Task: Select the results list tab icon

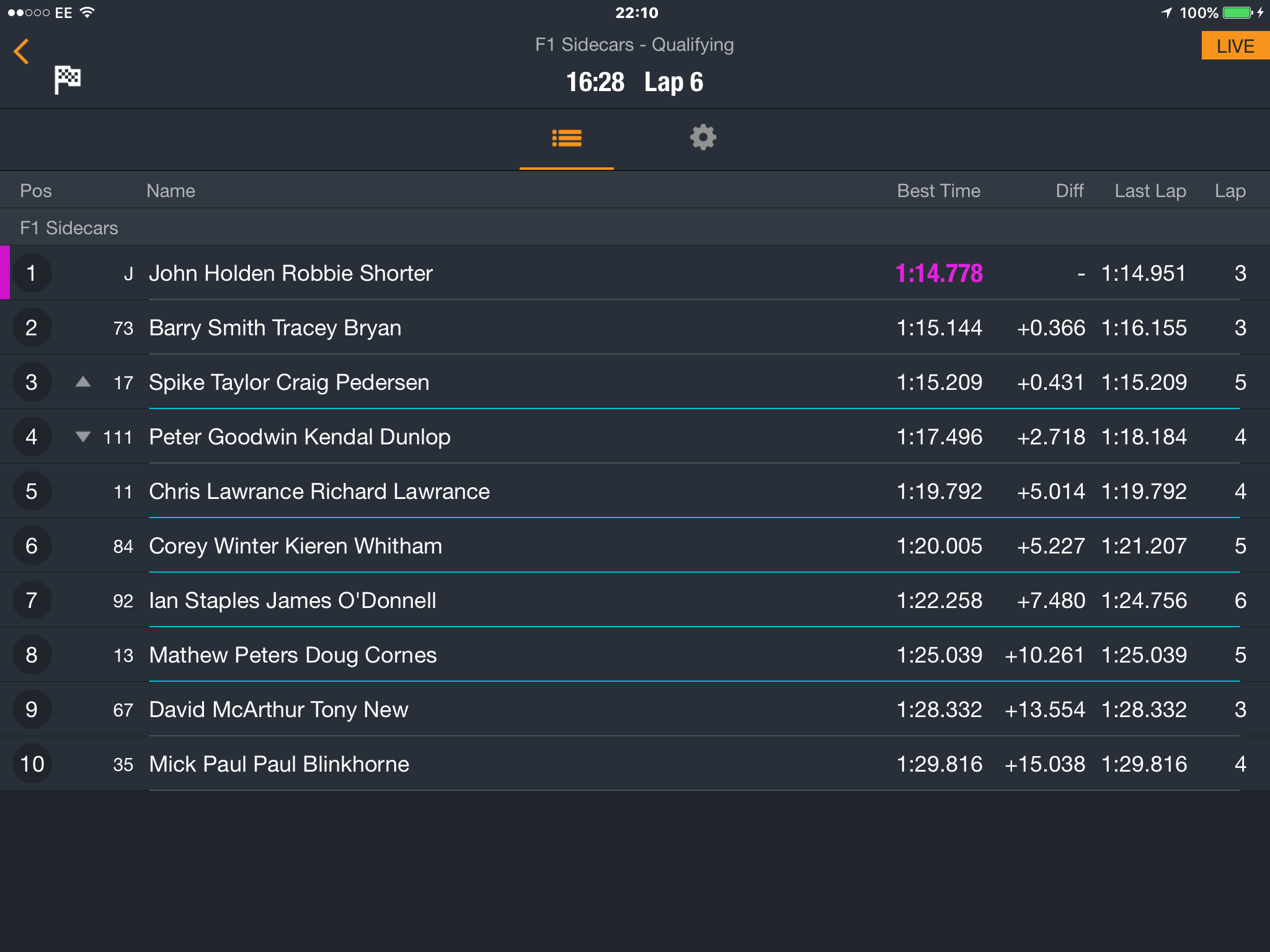Action: (x=567, y=138)
